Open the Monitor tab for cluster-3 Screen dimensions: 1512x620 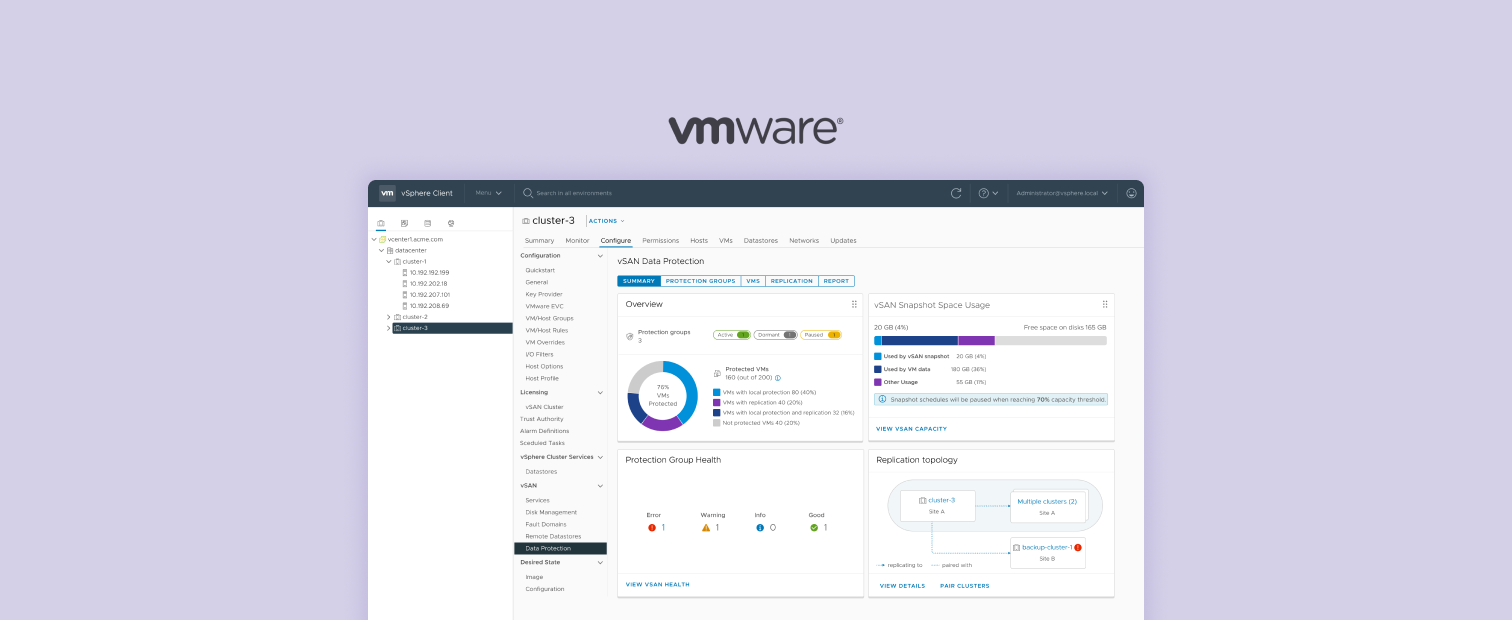point(577,240)
